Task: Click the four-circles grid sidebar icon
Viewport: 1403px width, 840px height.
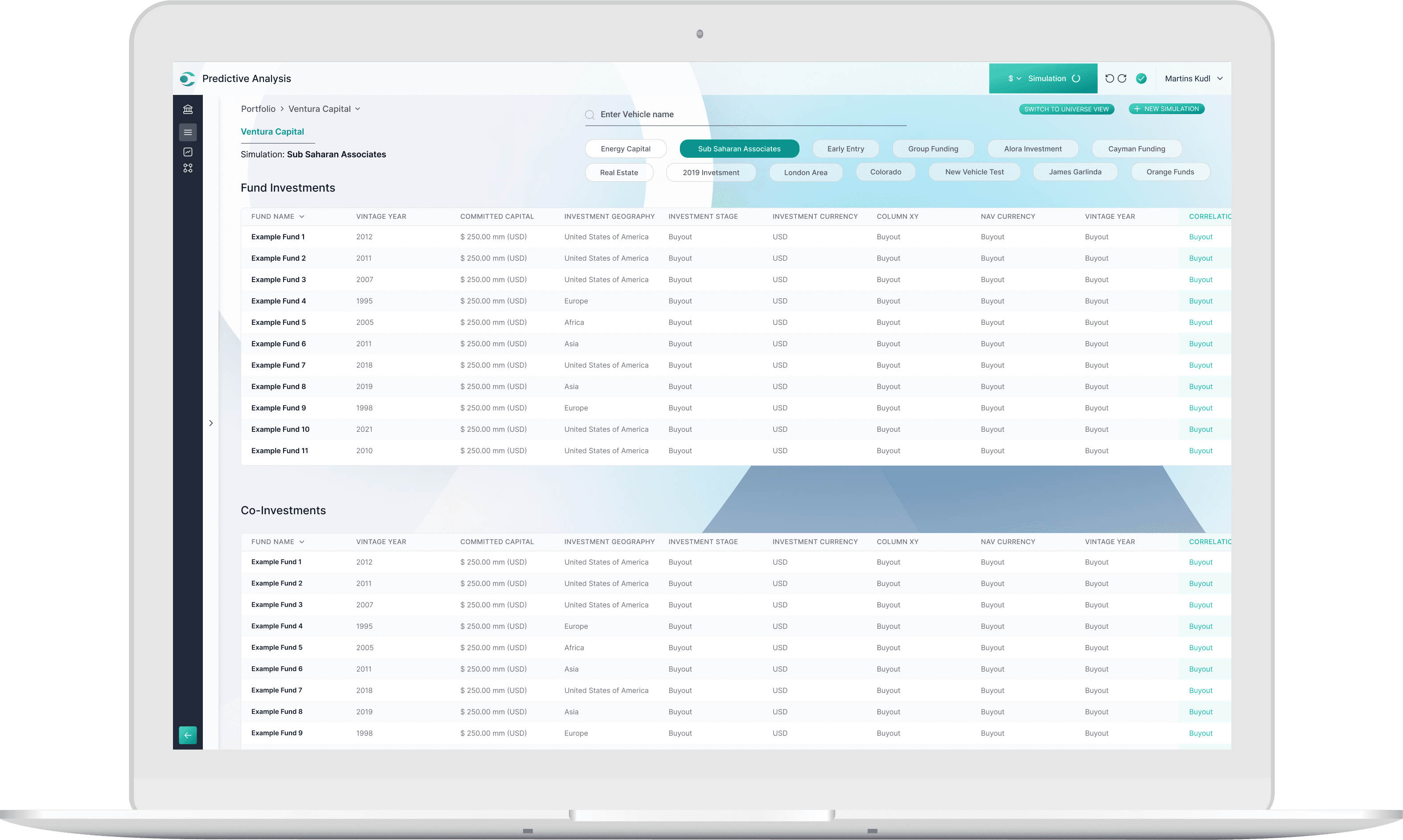Action: click(188, 168)
